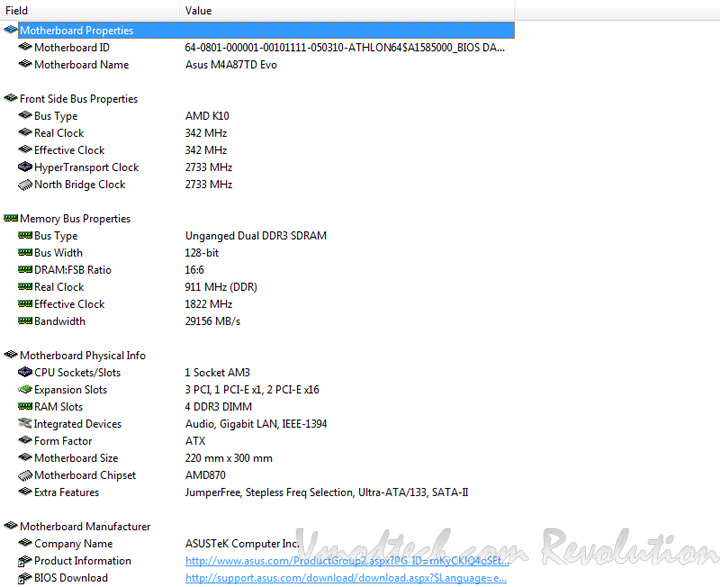The width and height of the screenshot is (720, 587).
Task: Click the value Asus M4A87TD Evo
Action: (x=231, y=65)
